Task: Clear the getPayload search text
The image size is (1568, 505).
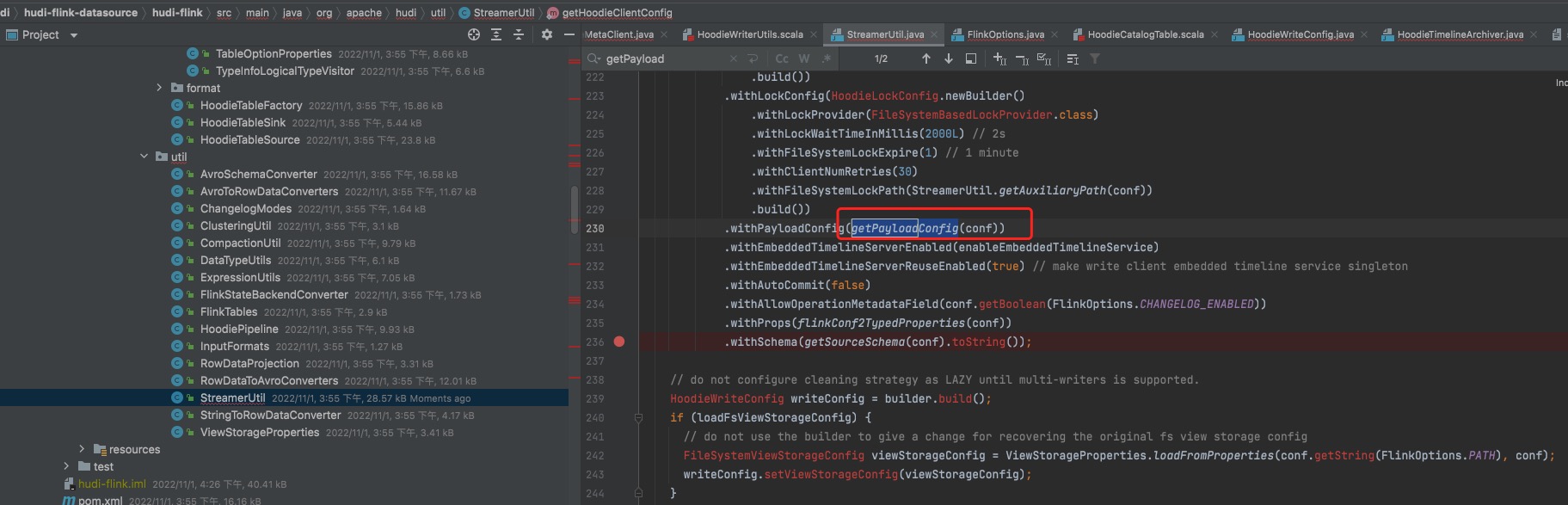Action: click(733, 59)
